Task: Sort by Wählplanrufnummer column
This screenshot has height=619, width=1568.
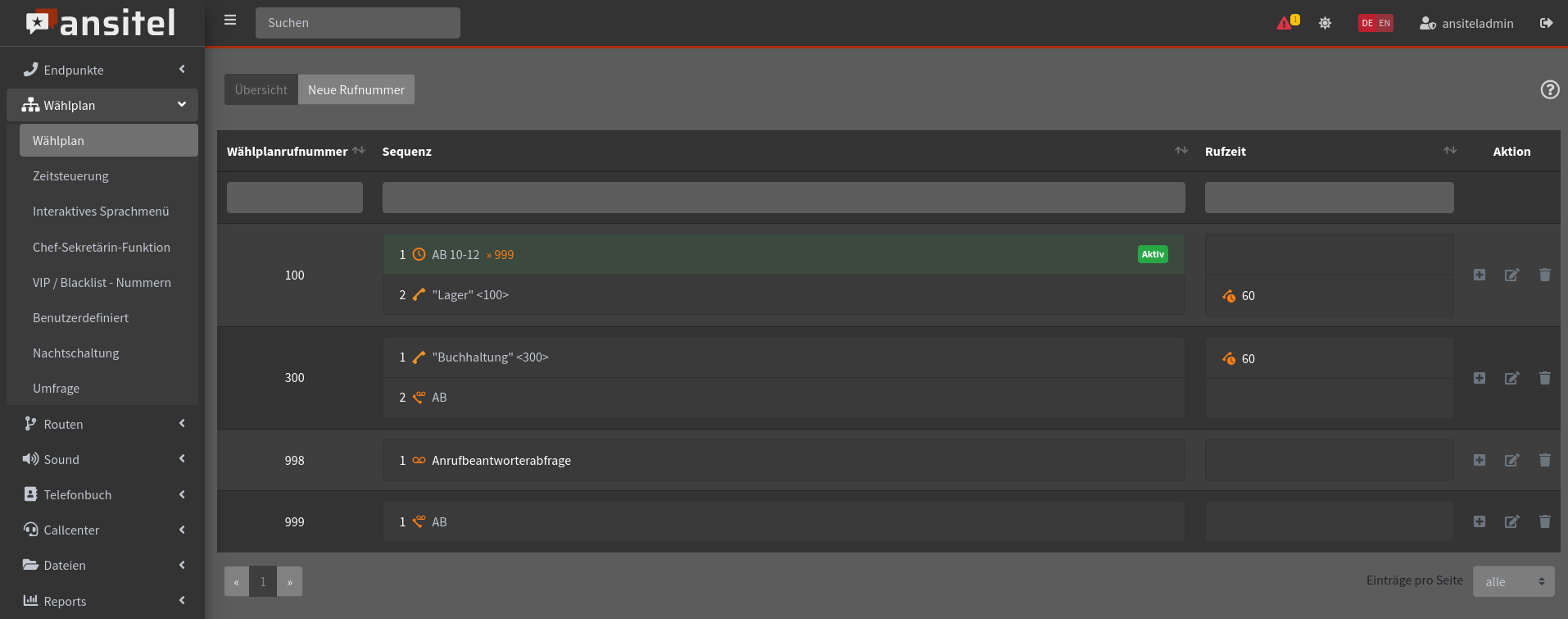Action: tap(359, 151)
